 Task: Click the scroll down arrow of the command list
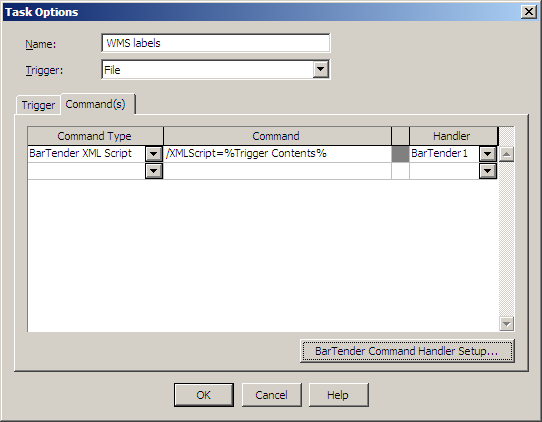click(x=506, y=324)
